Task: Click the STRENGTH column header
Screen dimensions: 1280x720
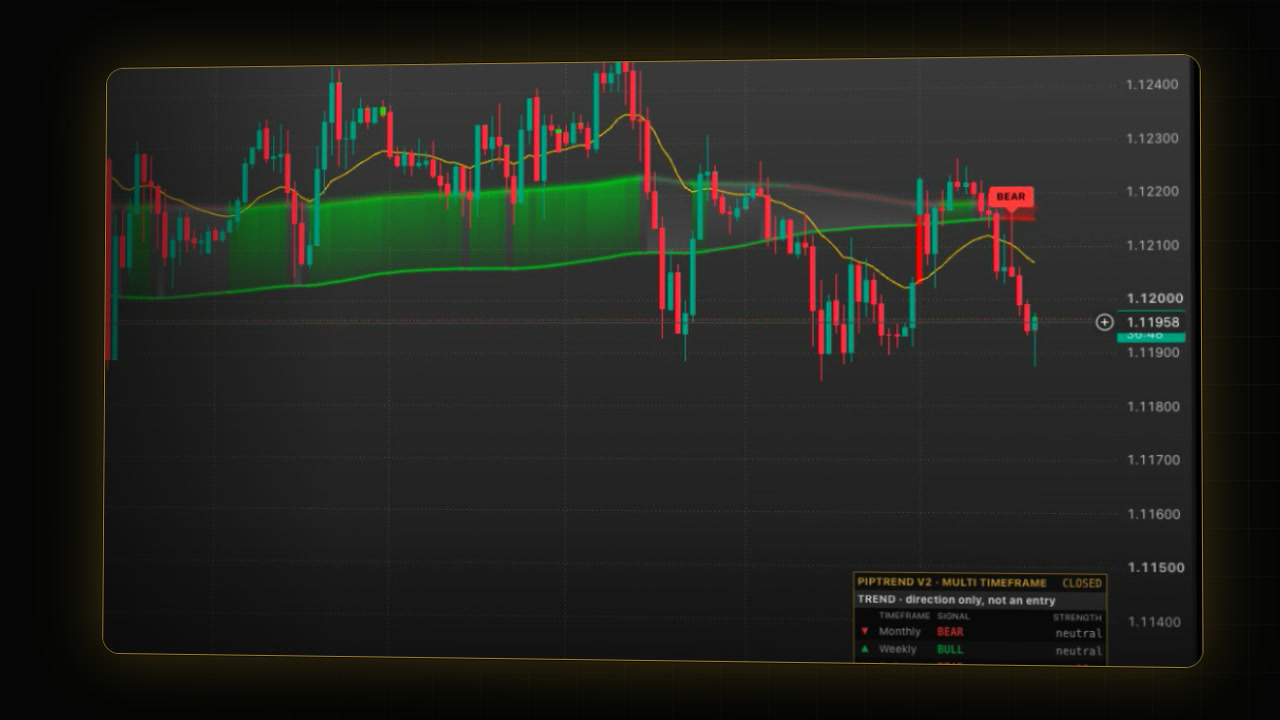Action: pyautogui.click(x=1077, y=617)
